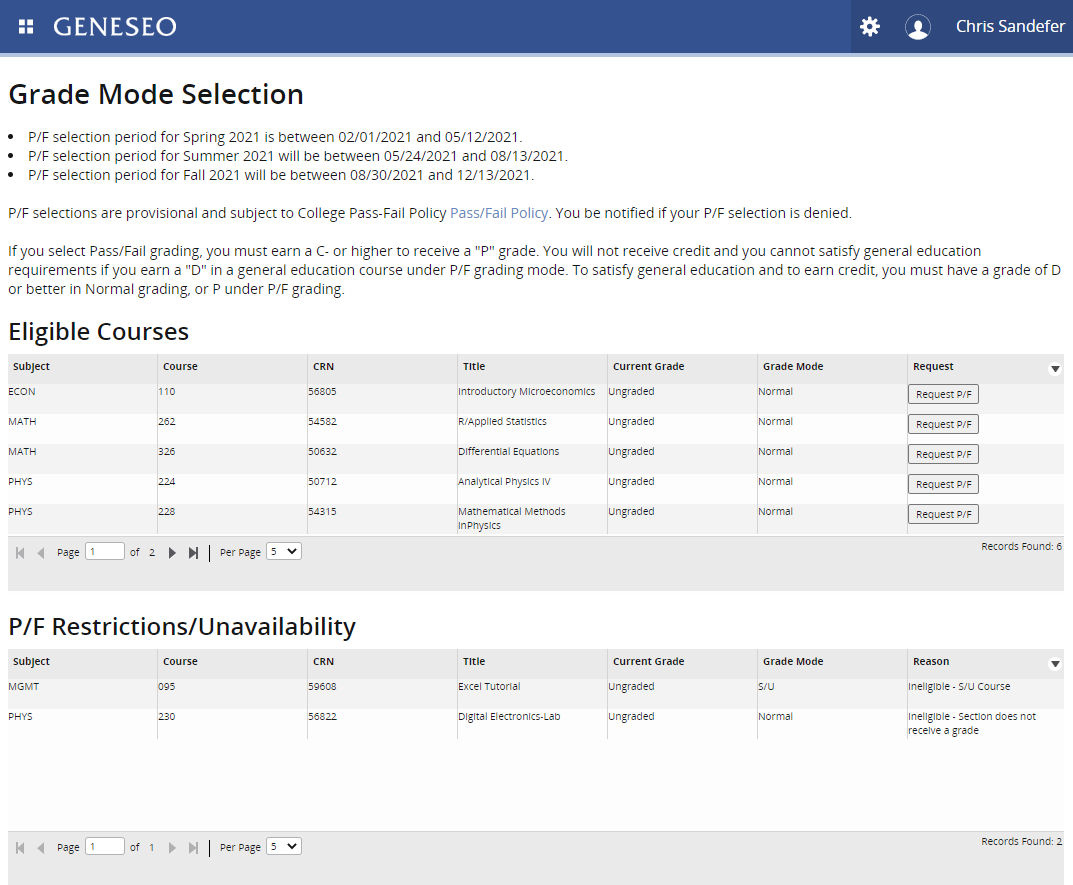Open the Chris Sandefer account menu
1073x885 pixels.
click(x=1009, y=27)
